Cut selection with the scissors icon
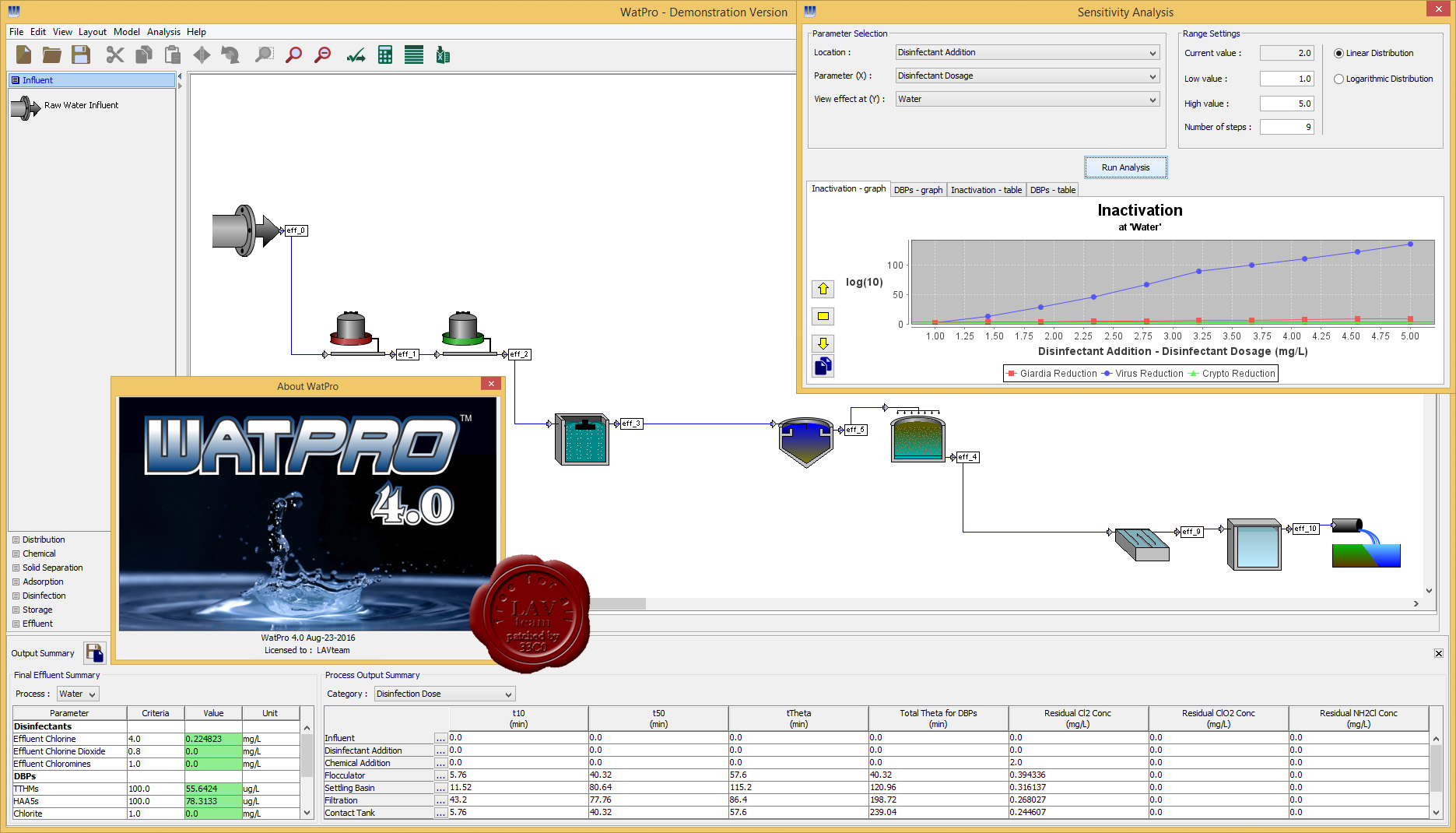The width and height of the screenshot is (1456, 833). (x=115, y=54)
